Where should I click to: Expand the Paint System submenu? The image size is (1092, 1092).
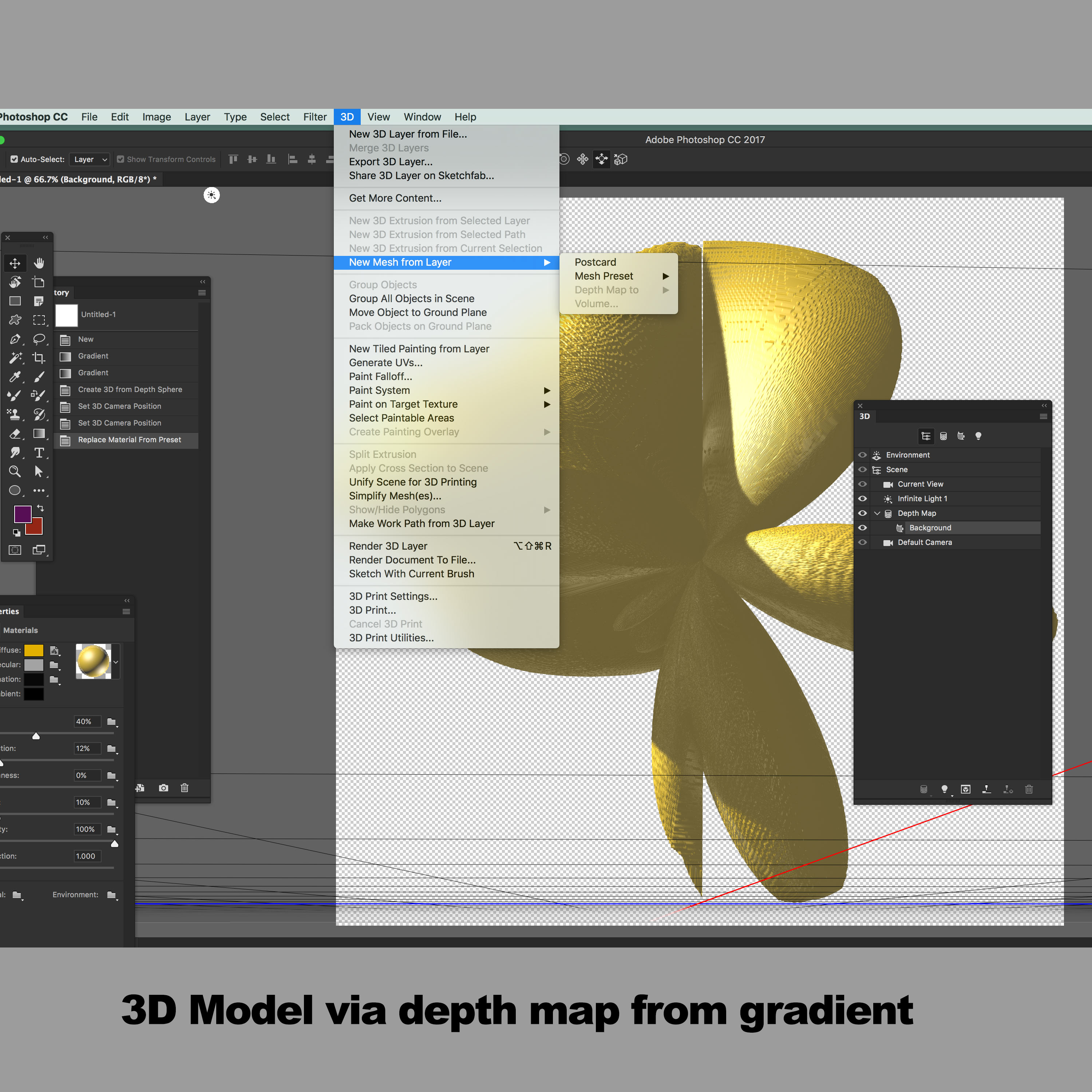click(447, 390)
